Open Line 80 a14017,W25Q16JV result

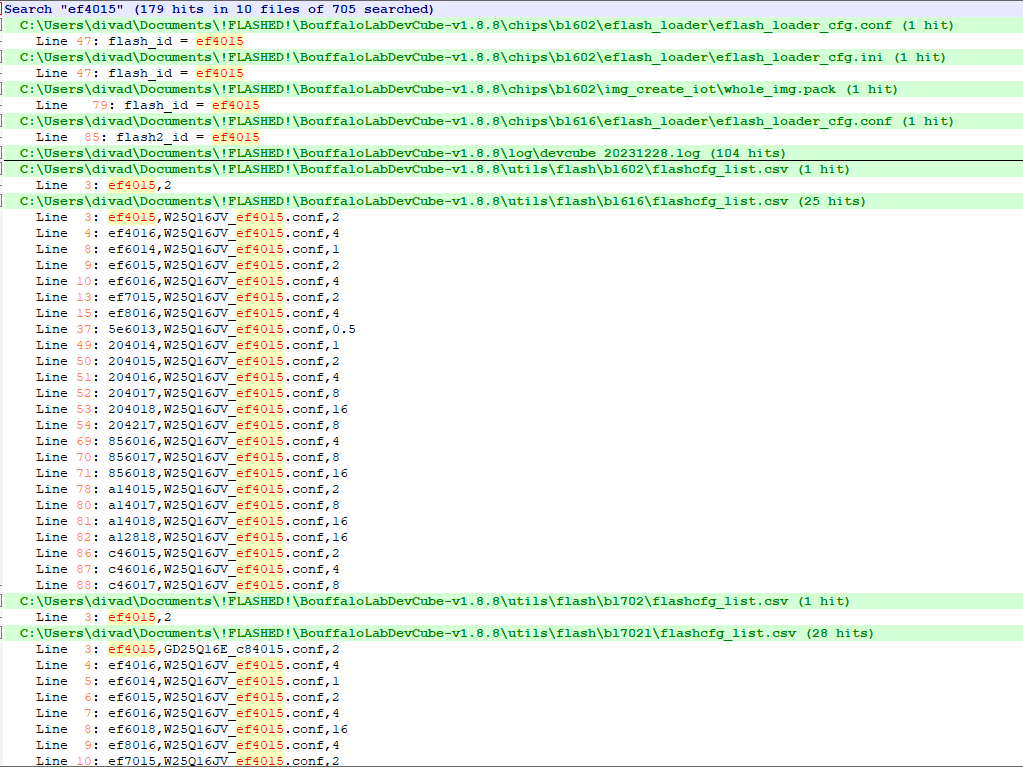coord(188,505)
